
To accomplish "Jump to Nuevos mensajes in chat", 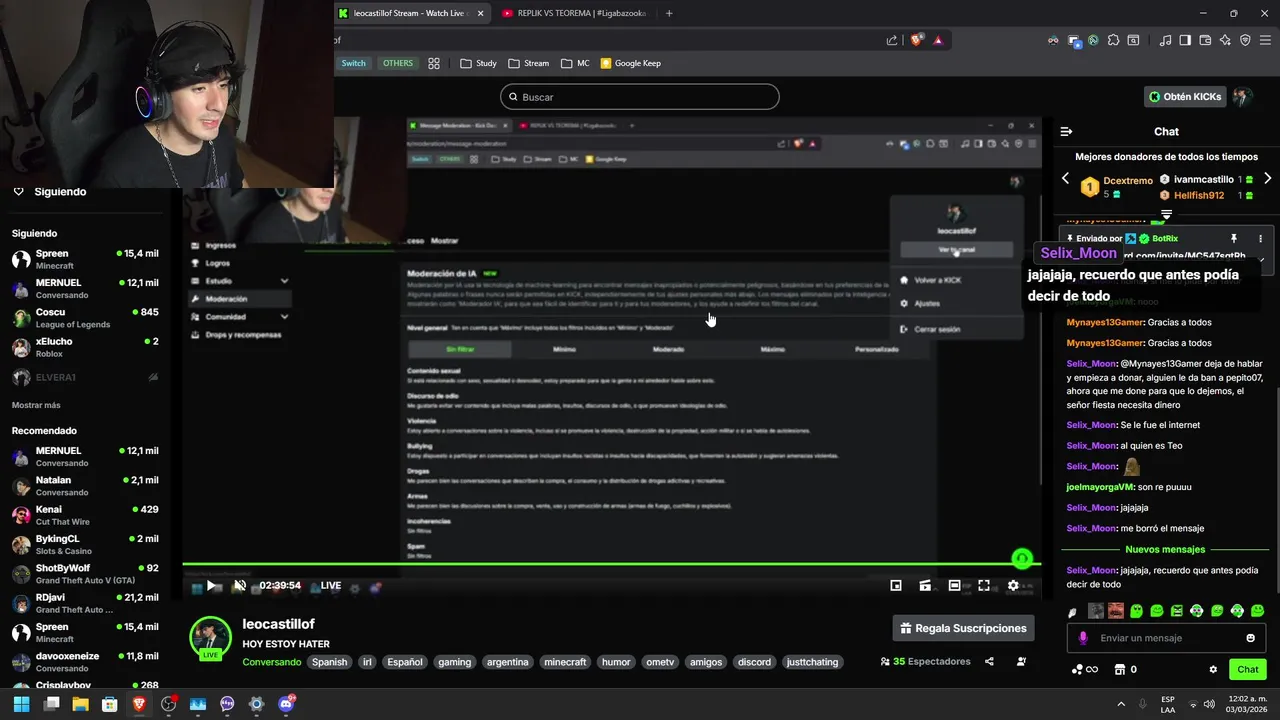I will point(1165,549).
